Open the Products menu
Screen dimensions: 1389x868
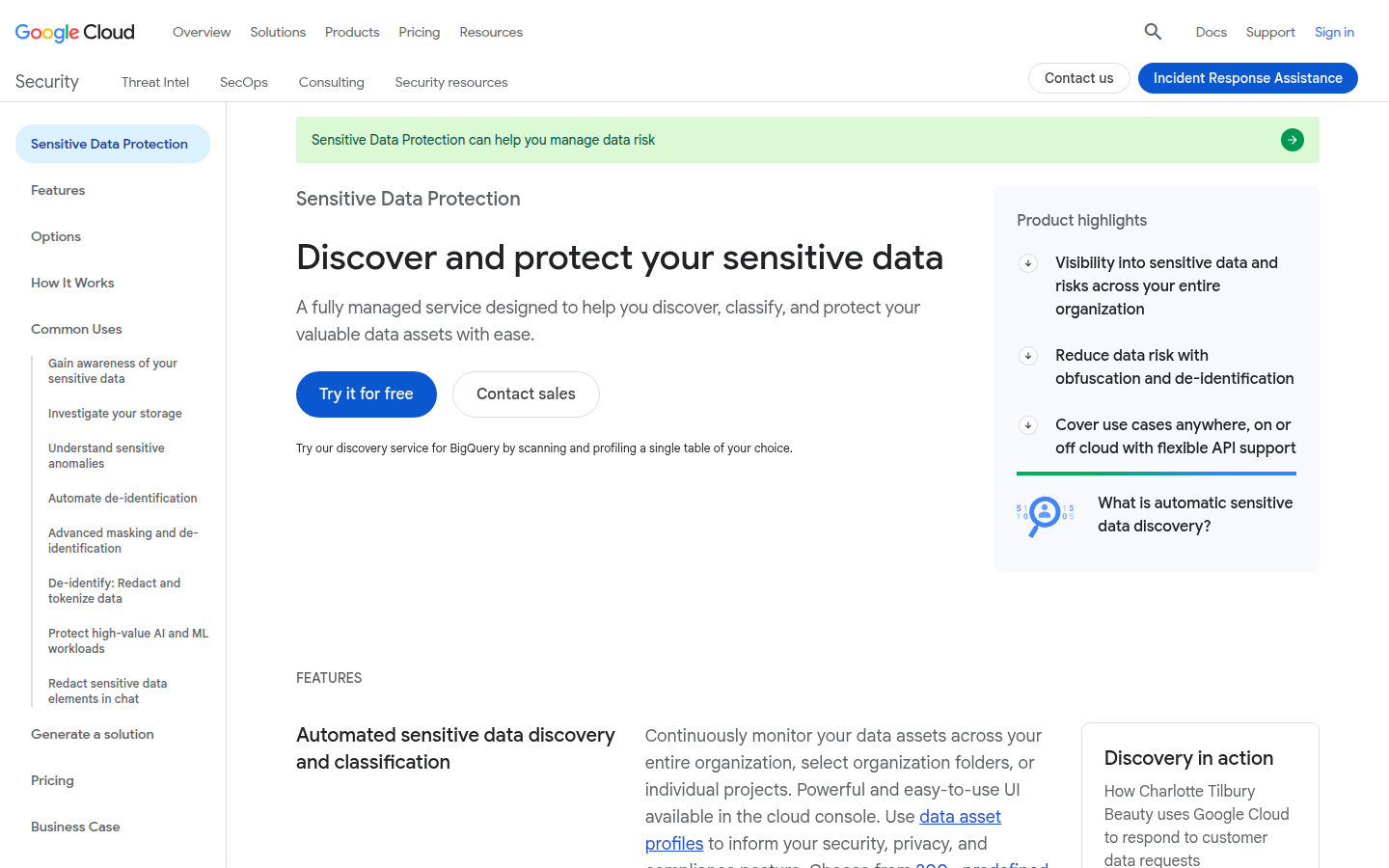pyautogui.click(x=352, y=32)
